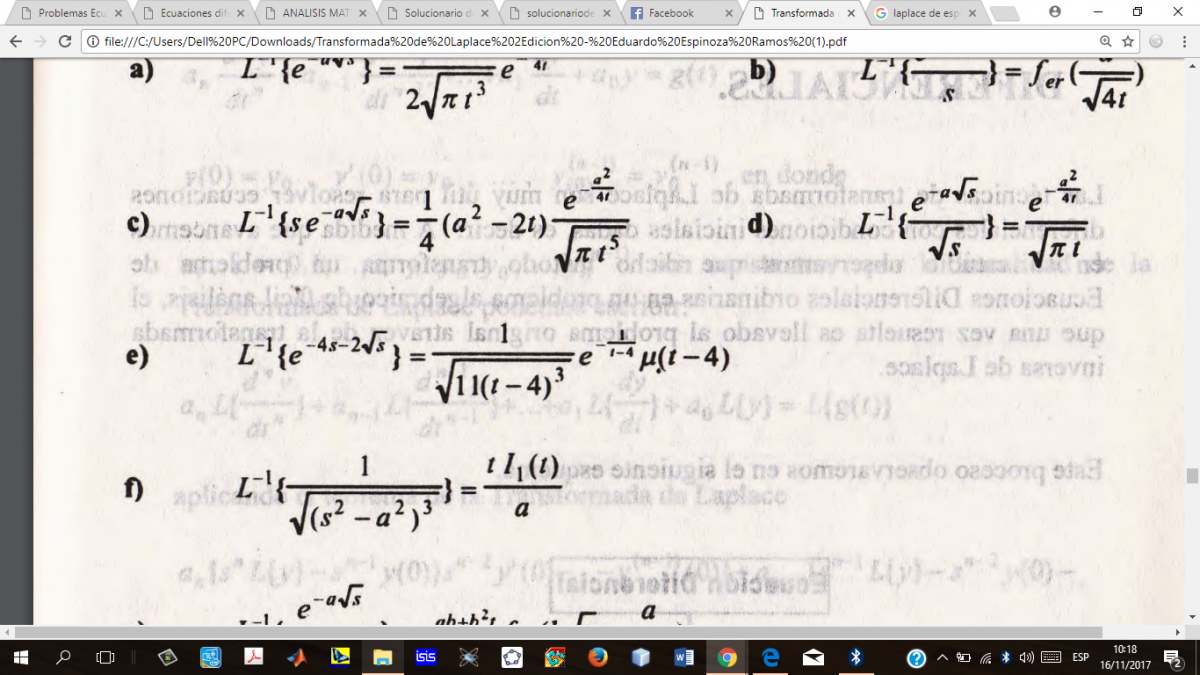
Task: Go back to the previous page
Action: [15, 41]
